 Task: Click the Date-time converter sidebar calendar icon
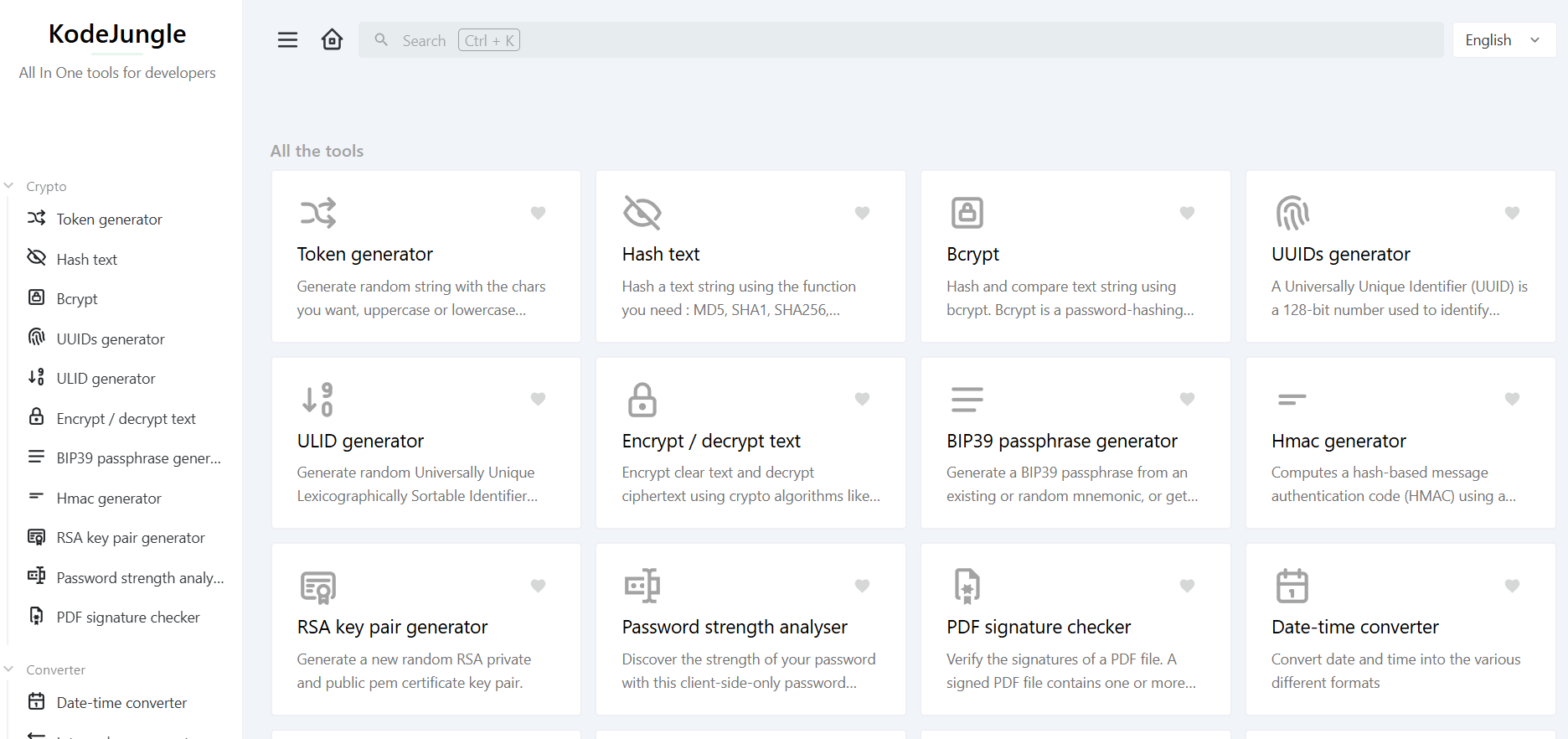pyautogui.click(x=36, y=701)
